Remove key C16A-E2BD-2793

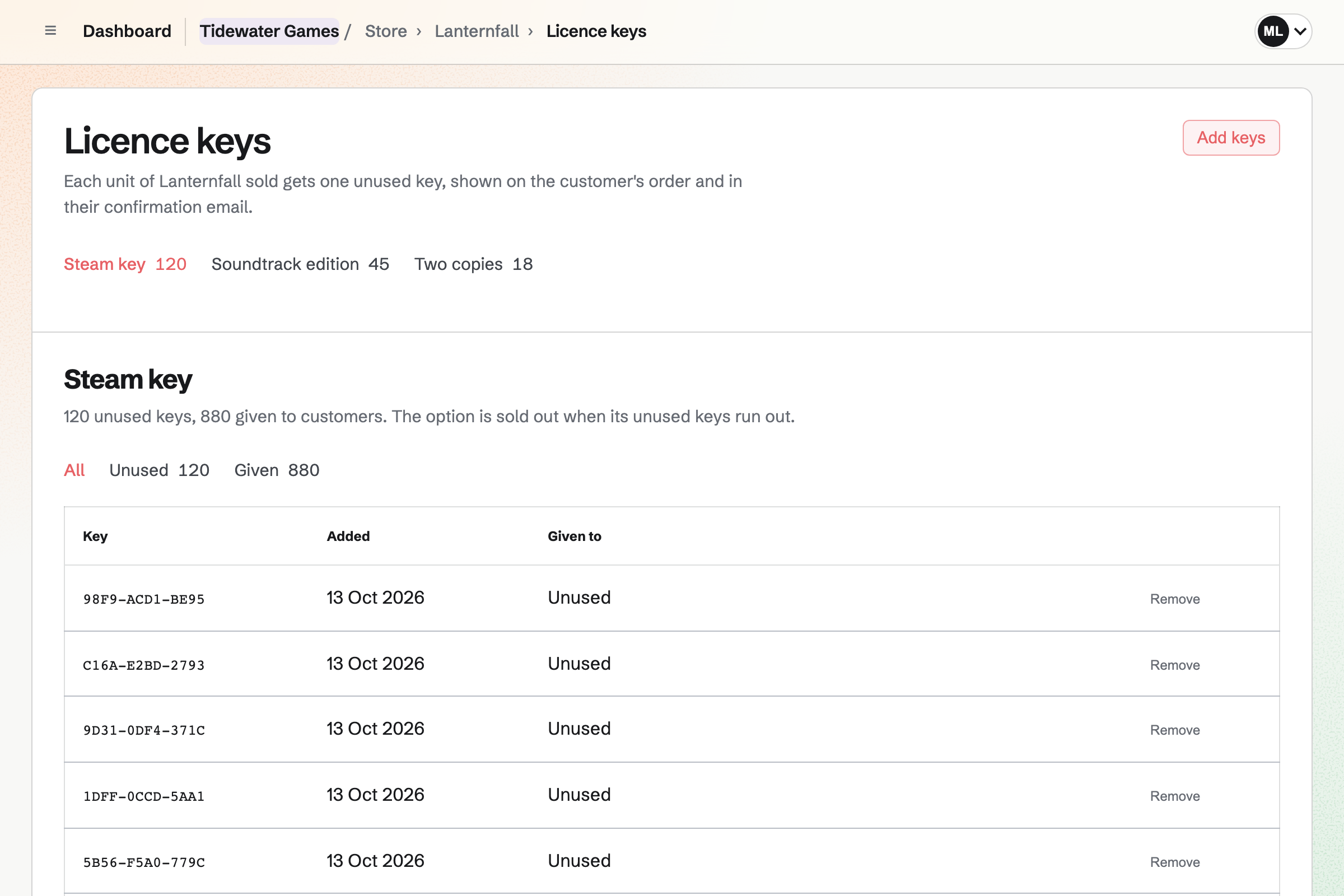pyautogui.click(x=1175, y=665)
